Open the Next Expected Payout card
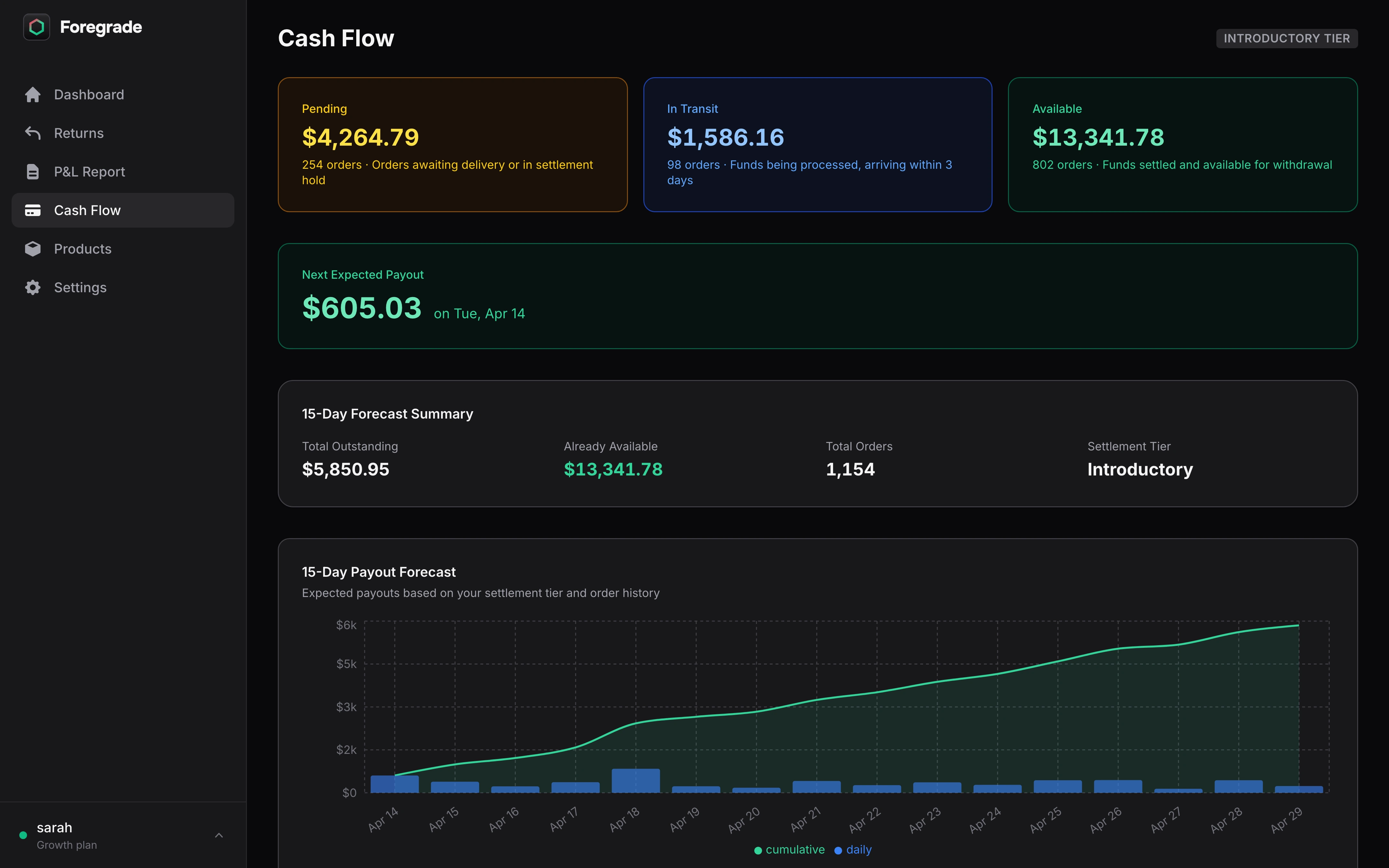Screen dimensions: 1389x868 click(817, 296)
